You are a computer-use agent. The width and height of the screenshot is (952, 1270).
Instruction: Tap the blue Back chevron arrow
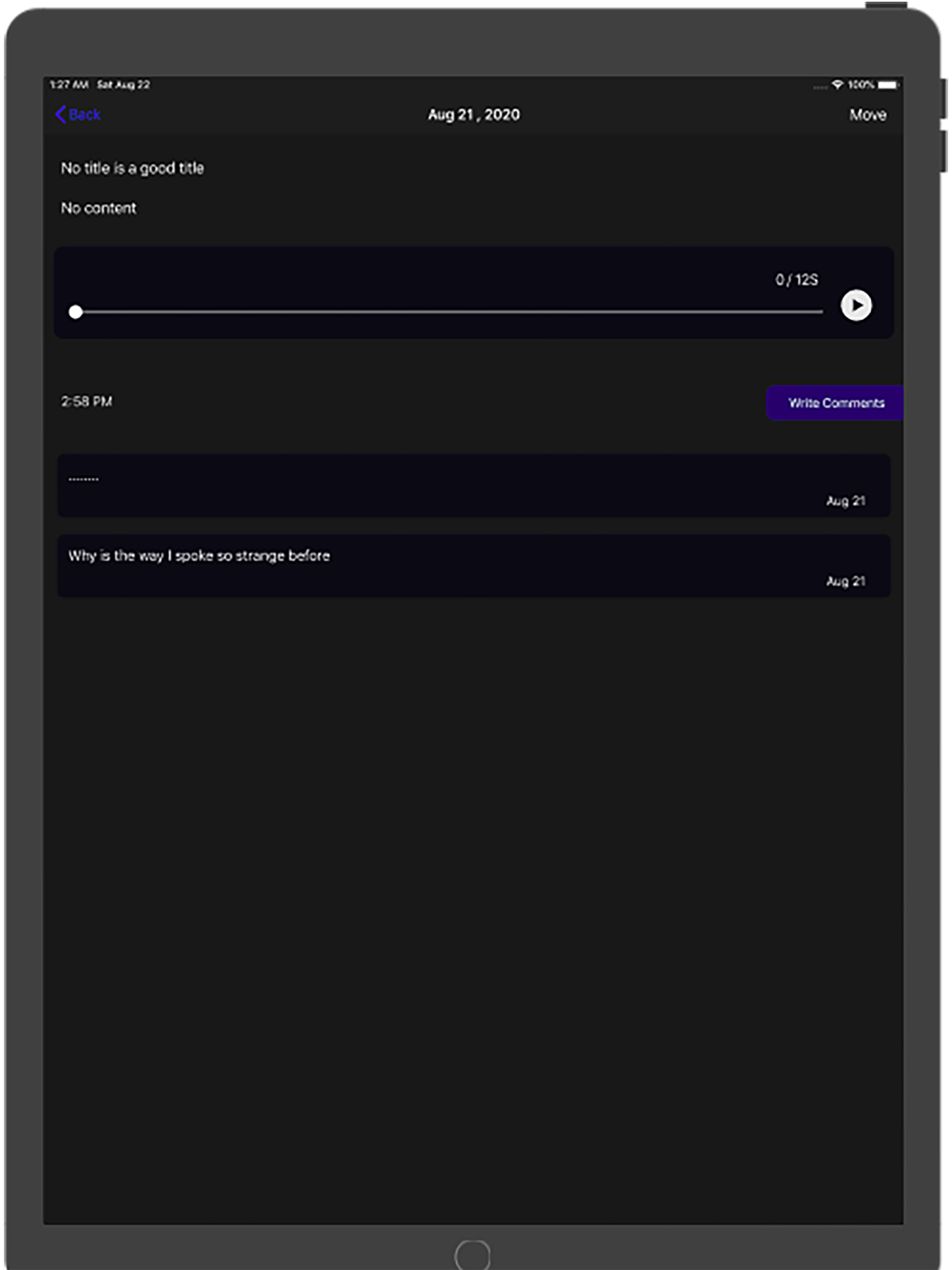click(61, 114)
